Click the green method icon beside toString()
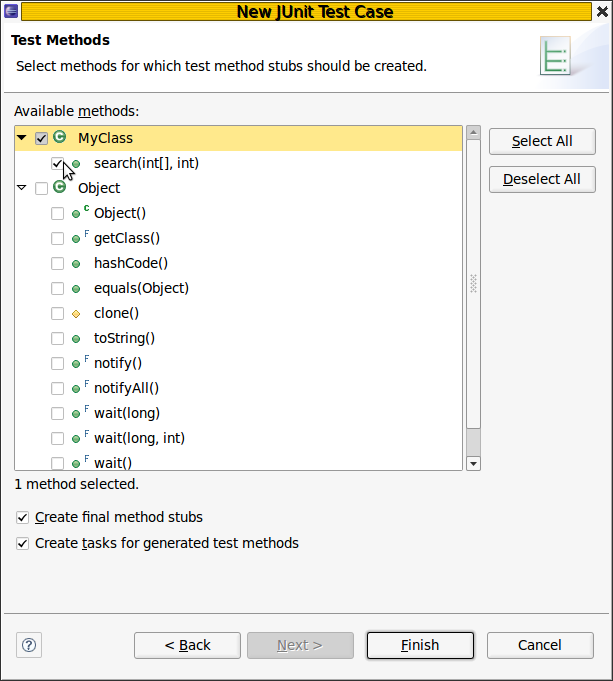 (76, 339)
